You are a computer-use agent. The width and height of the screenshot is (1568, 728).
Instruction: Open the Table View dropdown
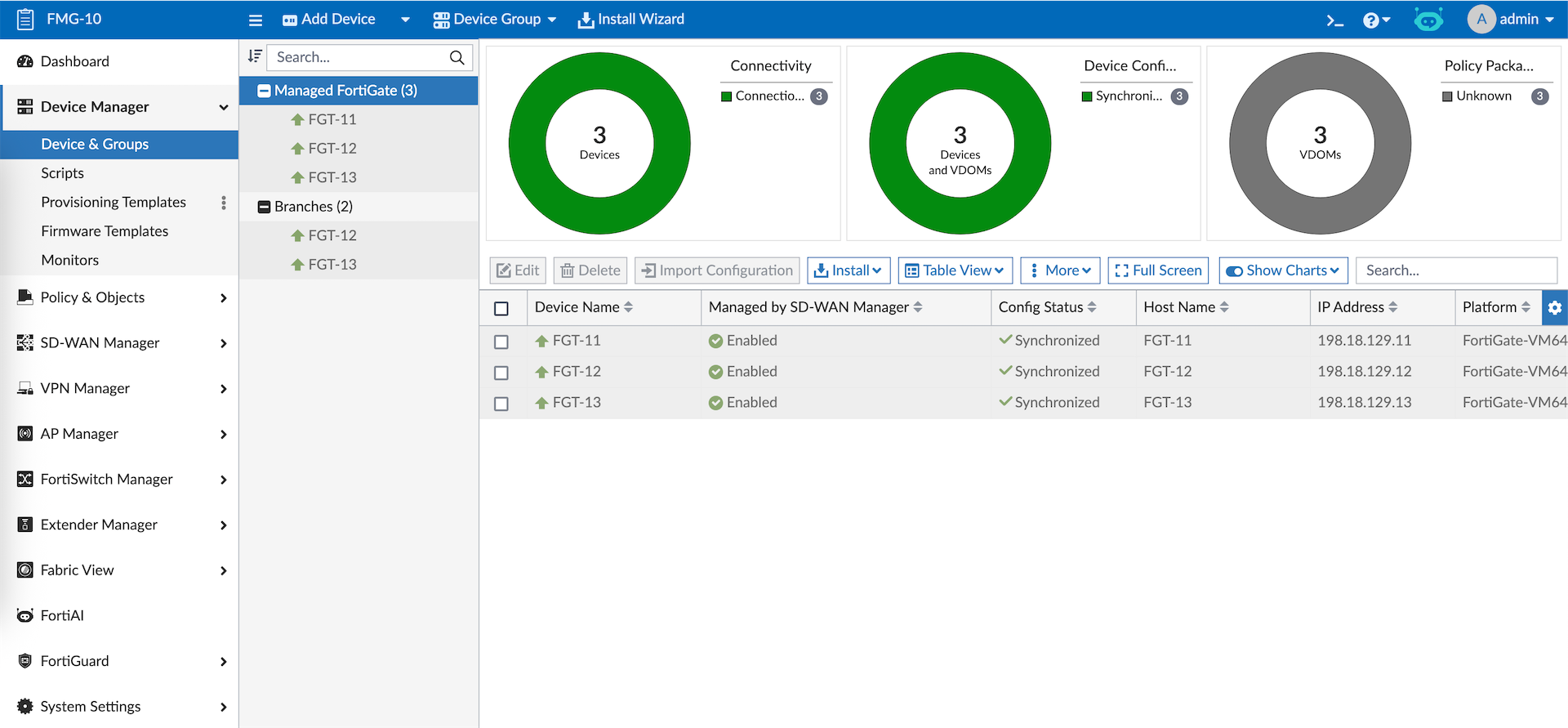tap(955, 270)
